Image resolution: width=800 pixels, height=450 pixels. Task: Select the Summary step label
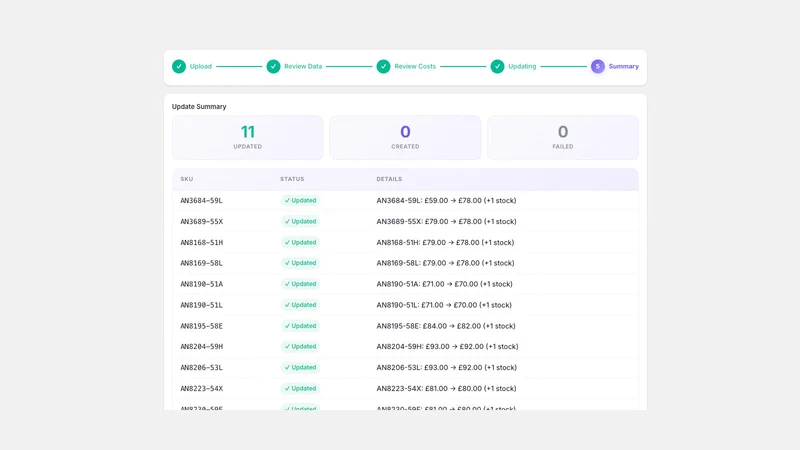pyautogui.click(x=623, y=66)
